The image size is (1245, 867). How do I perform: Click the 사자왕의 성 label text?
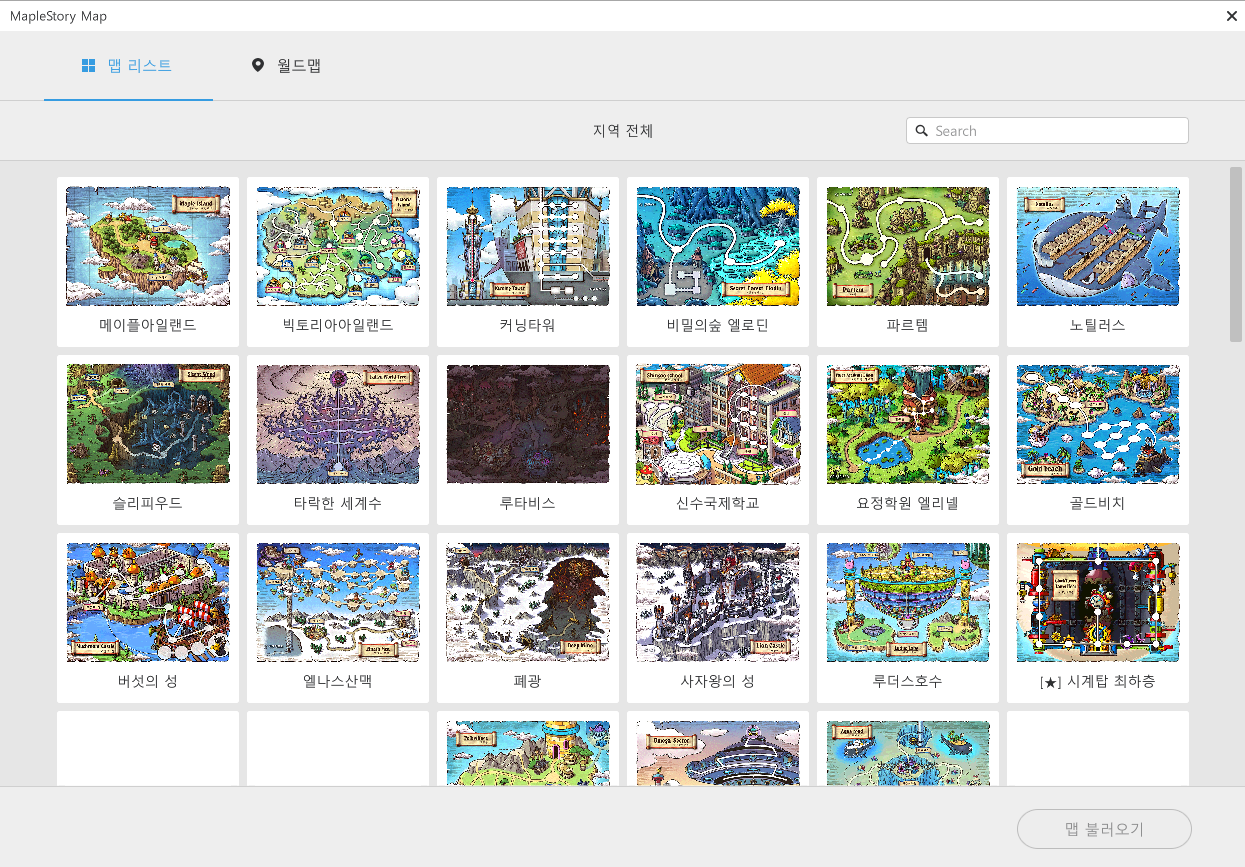coord(718,681)
